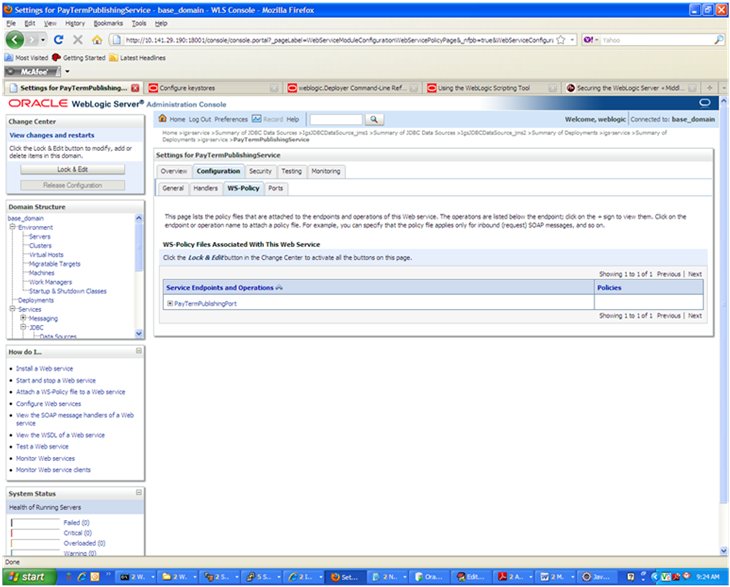Collapse the JDBC tree node
The image size is (730, 587).
(23, 327)
